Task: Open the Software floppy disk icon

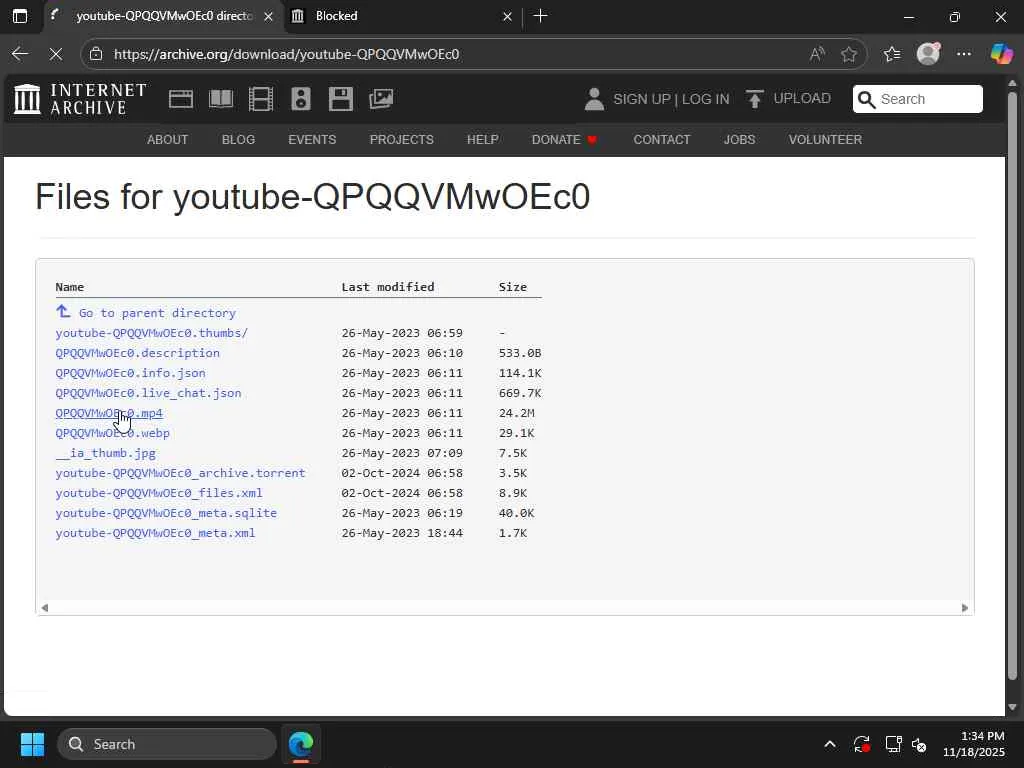Action: coord(341,99)
